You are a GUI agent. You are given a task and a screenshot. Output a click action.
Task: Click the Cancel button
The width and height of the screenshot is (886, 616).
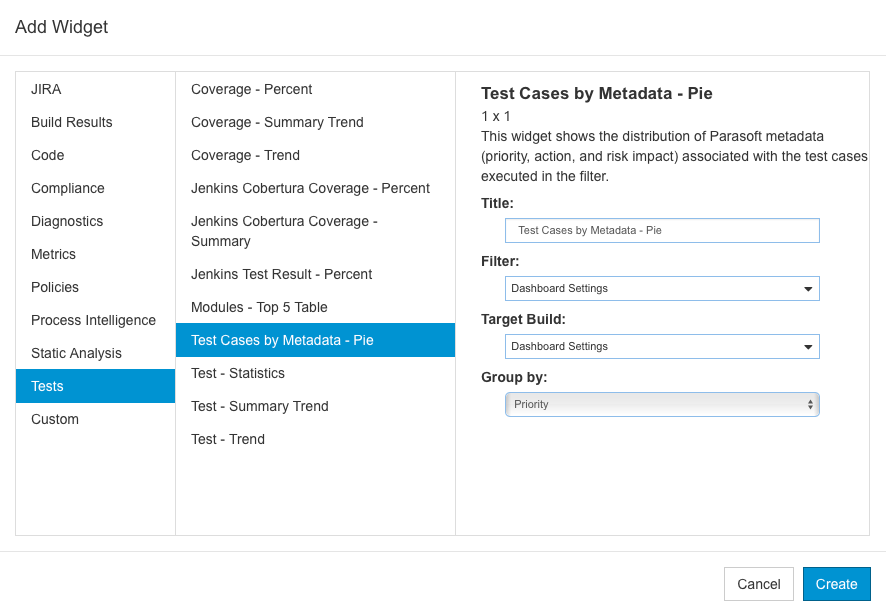(x=758, y=584)
